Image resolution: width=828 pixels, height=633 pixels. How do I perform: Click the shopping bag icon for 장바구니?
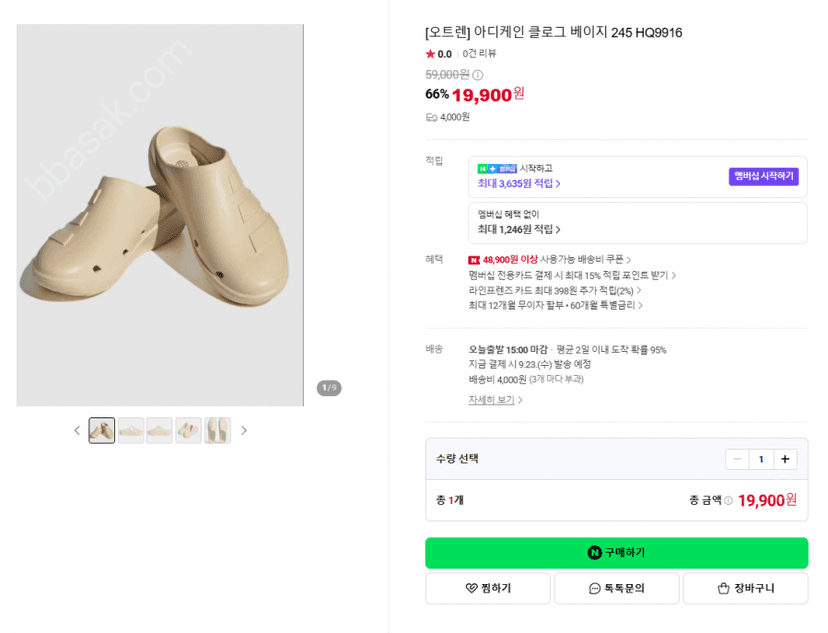pos(723,588)
